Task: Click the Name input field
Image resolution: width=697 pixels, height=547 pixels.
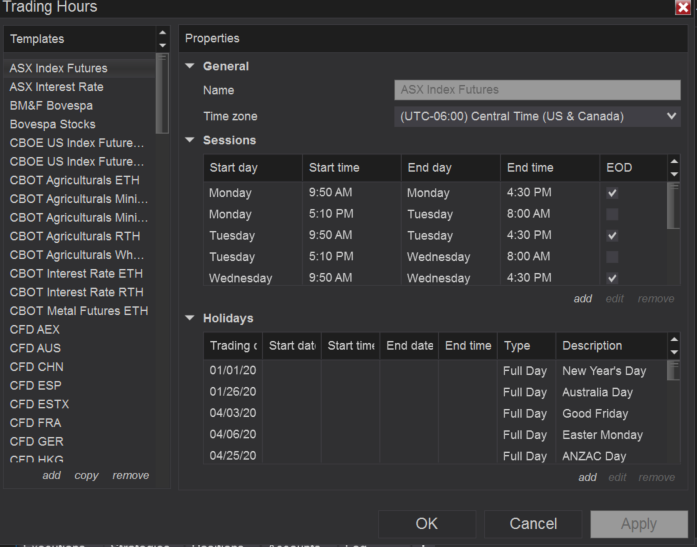Action: click(x=537, y=90)
